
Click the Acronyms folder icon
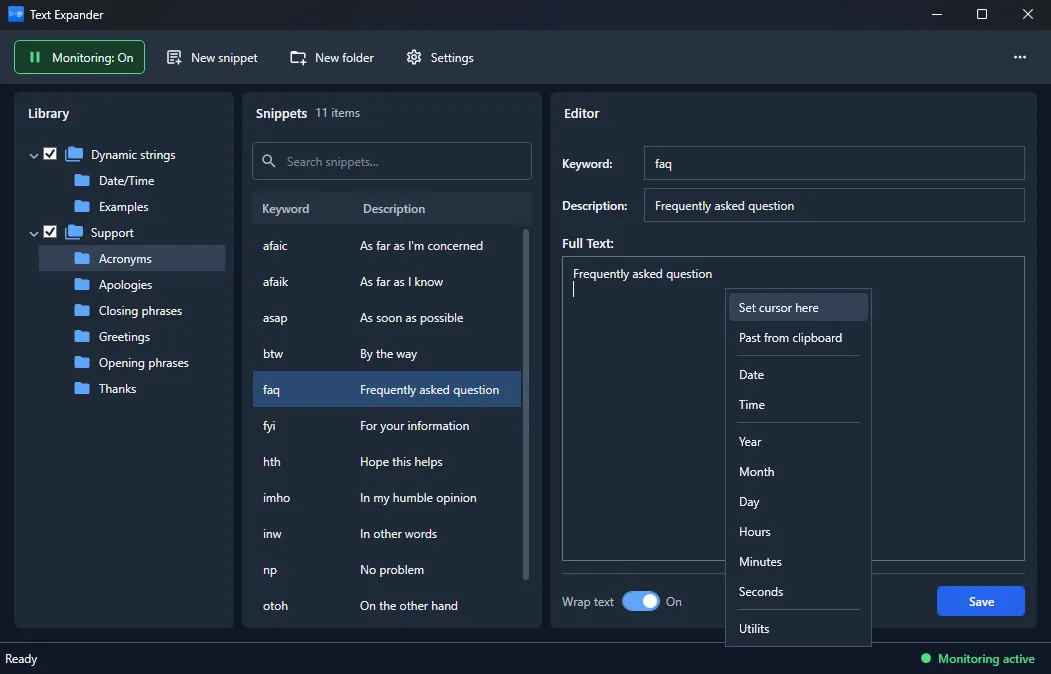82,259
